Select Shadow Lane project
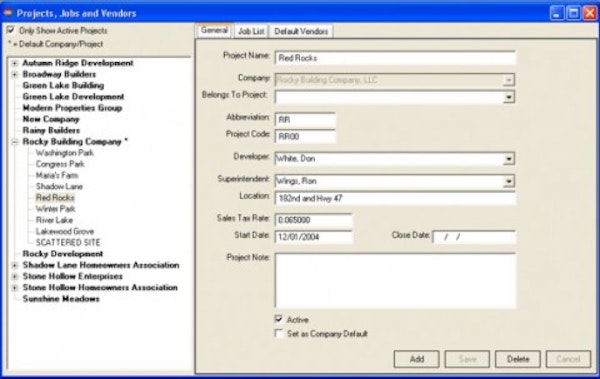The image size is (600, 379). tap(59, 186)
